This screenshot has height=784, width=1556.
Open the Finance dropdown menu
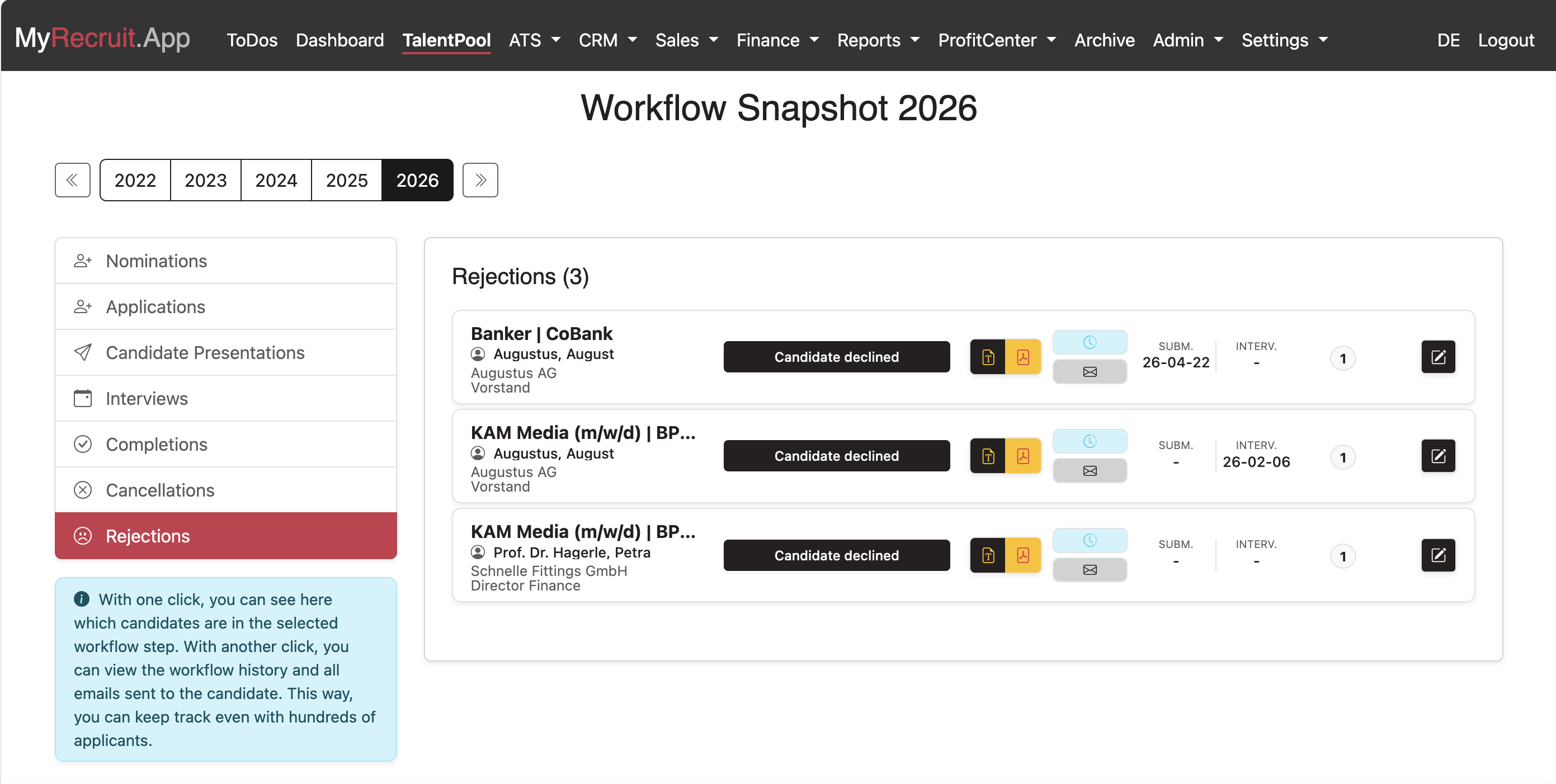pyautogui.click(x=777, y=40)
